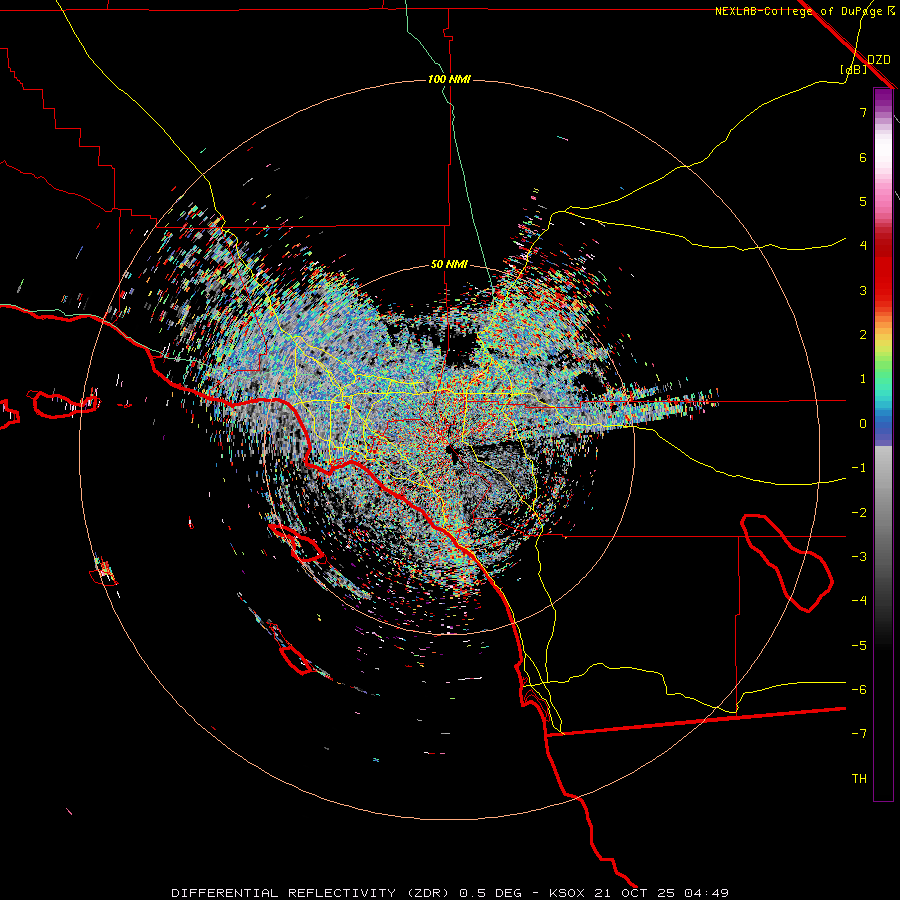The width and height of the screenshot is (900, 900).
Task: Click the 50 NMI range ring label
Action: (x=449, y=265)
